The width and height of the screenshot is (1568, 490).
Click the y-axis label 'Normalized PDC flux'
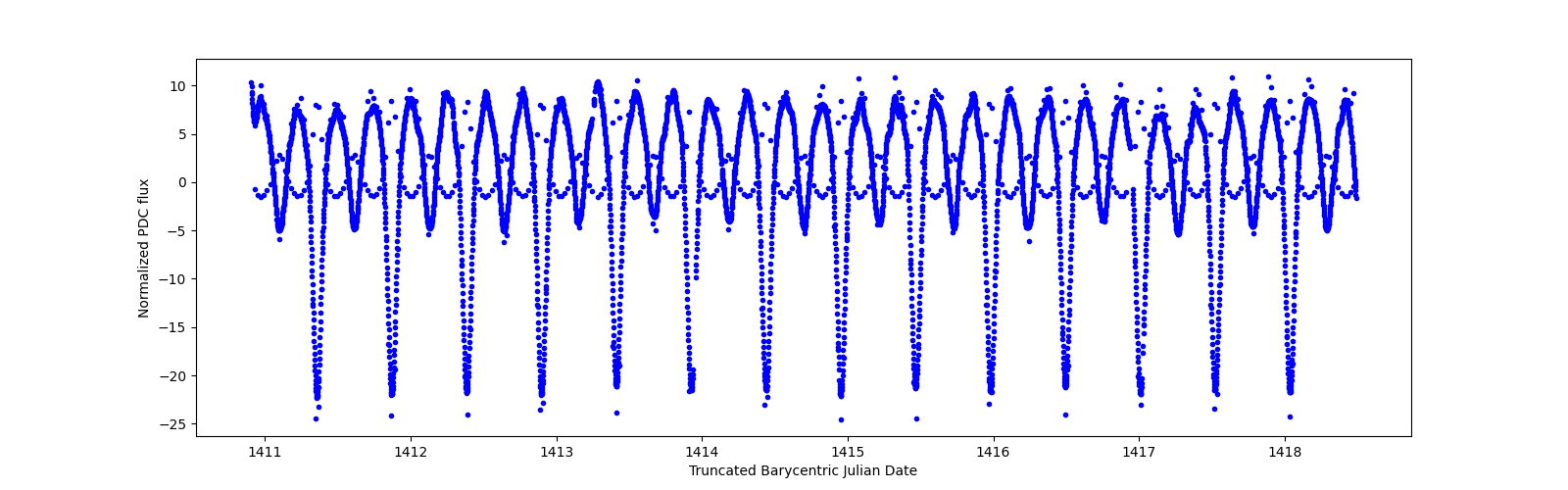coord(143,248)
